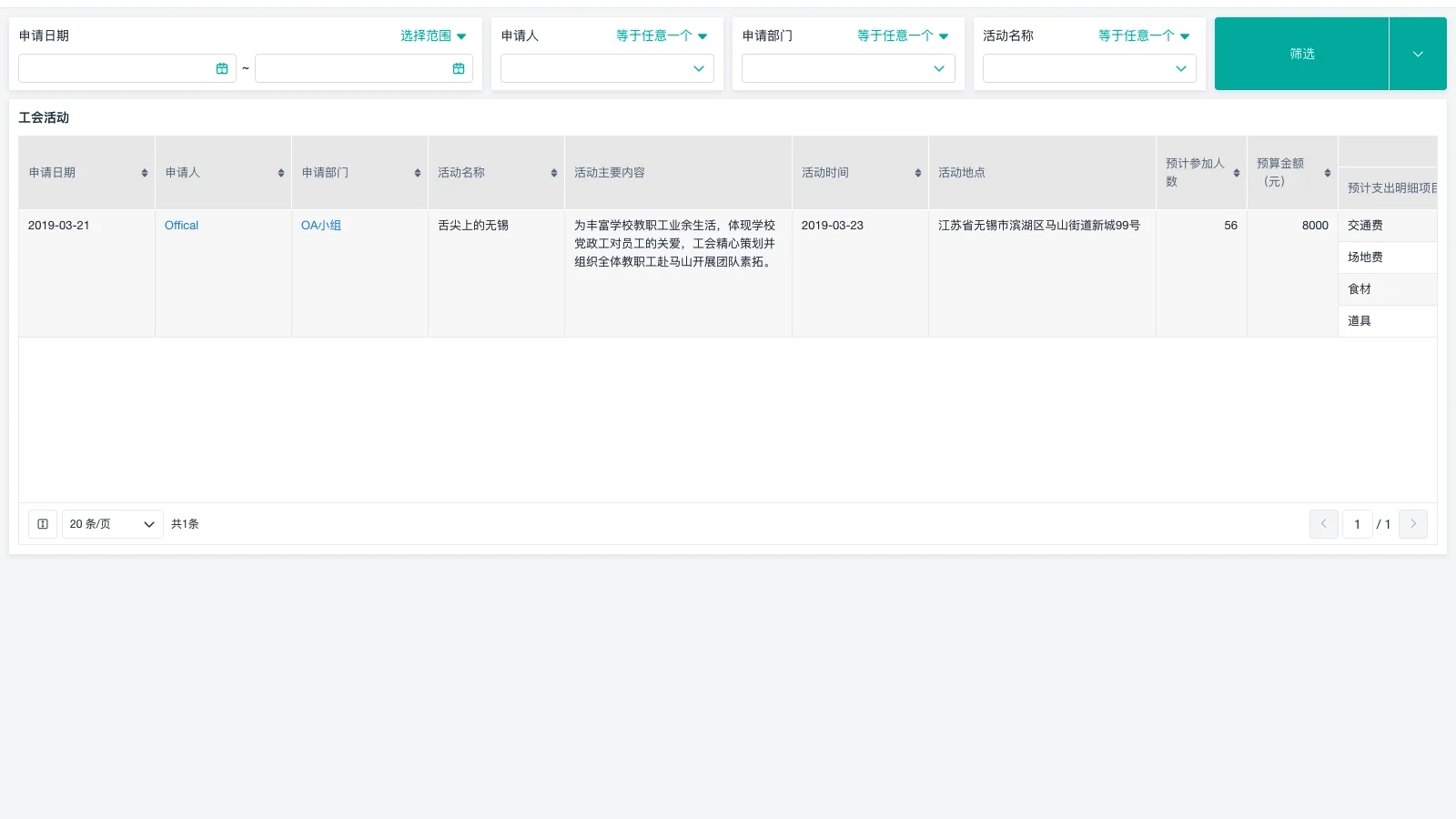
Task: Open the end date calendar picker icon
Action: 459,68
